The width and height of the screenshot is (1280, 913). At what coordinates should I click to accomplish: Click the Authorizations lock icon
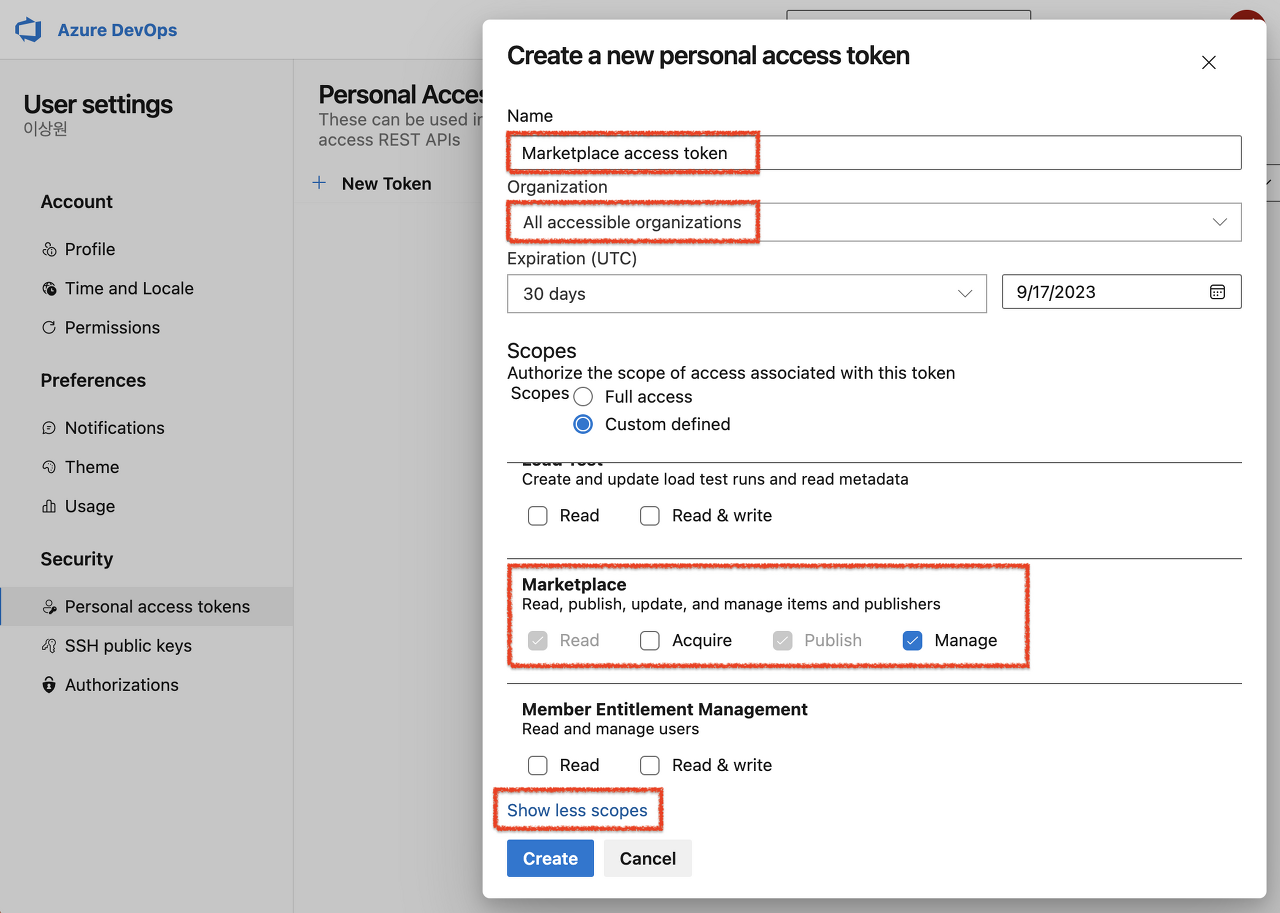49,685
